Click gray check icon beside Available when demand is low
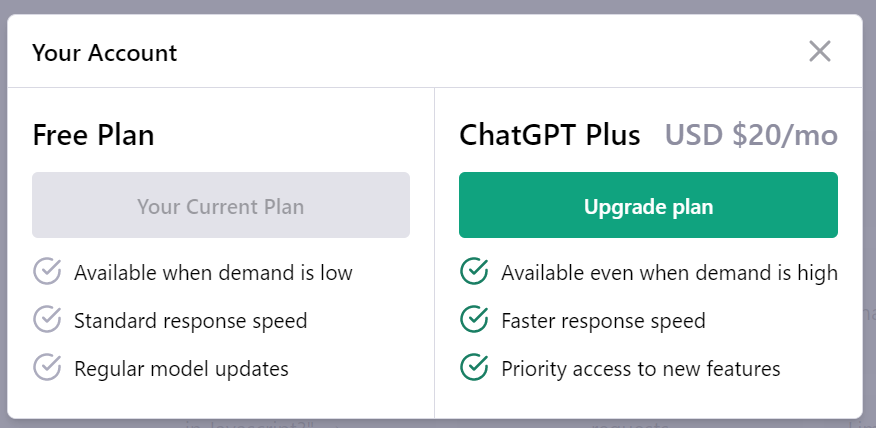Viewport: 876px width, 428px height. click(47, 272)
